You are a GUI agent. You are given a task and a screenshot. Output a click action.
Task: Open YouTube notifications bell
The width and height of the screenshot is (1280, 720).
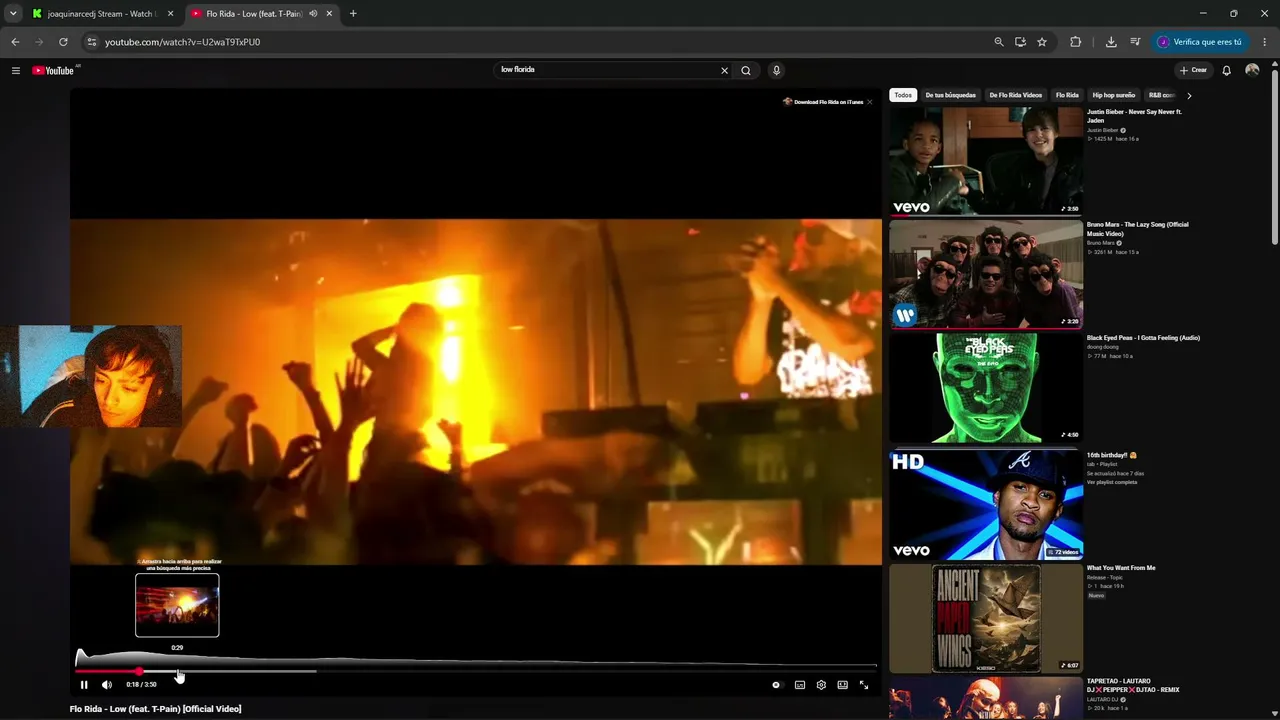point(1227,70)
